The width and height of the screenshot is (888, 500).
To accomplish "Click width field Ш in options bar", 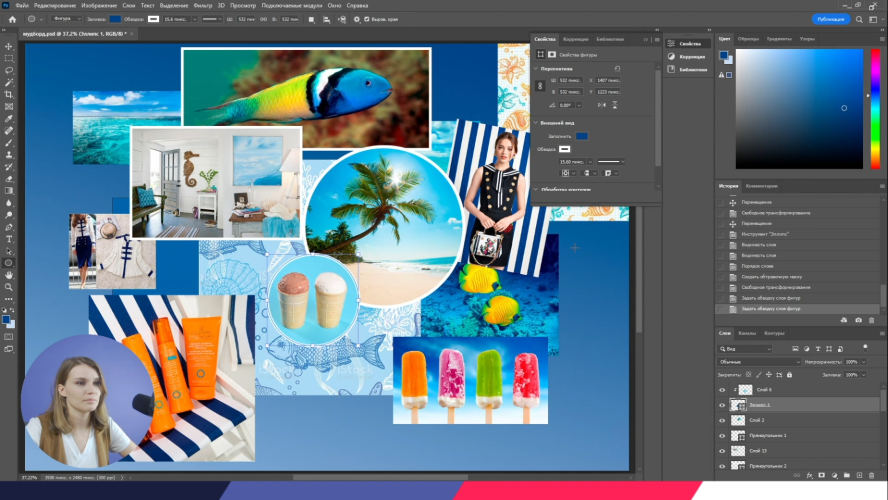I will [x=246, y=19].
